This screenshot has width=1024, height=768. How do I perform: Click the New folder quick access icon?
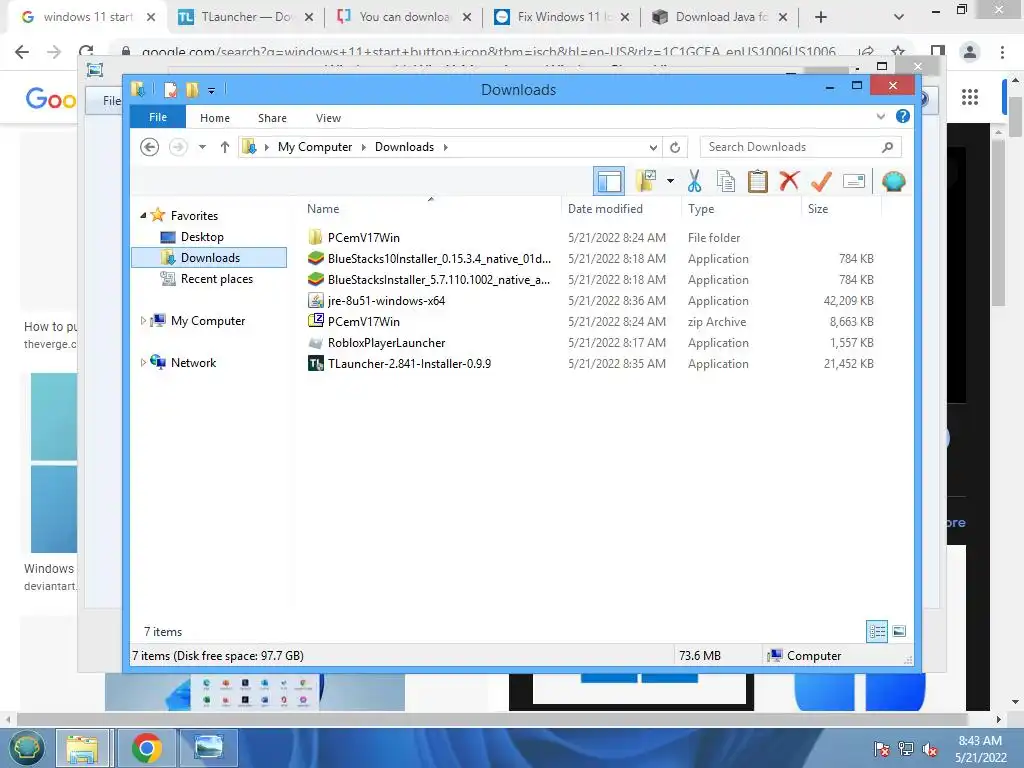coord(192,89)
